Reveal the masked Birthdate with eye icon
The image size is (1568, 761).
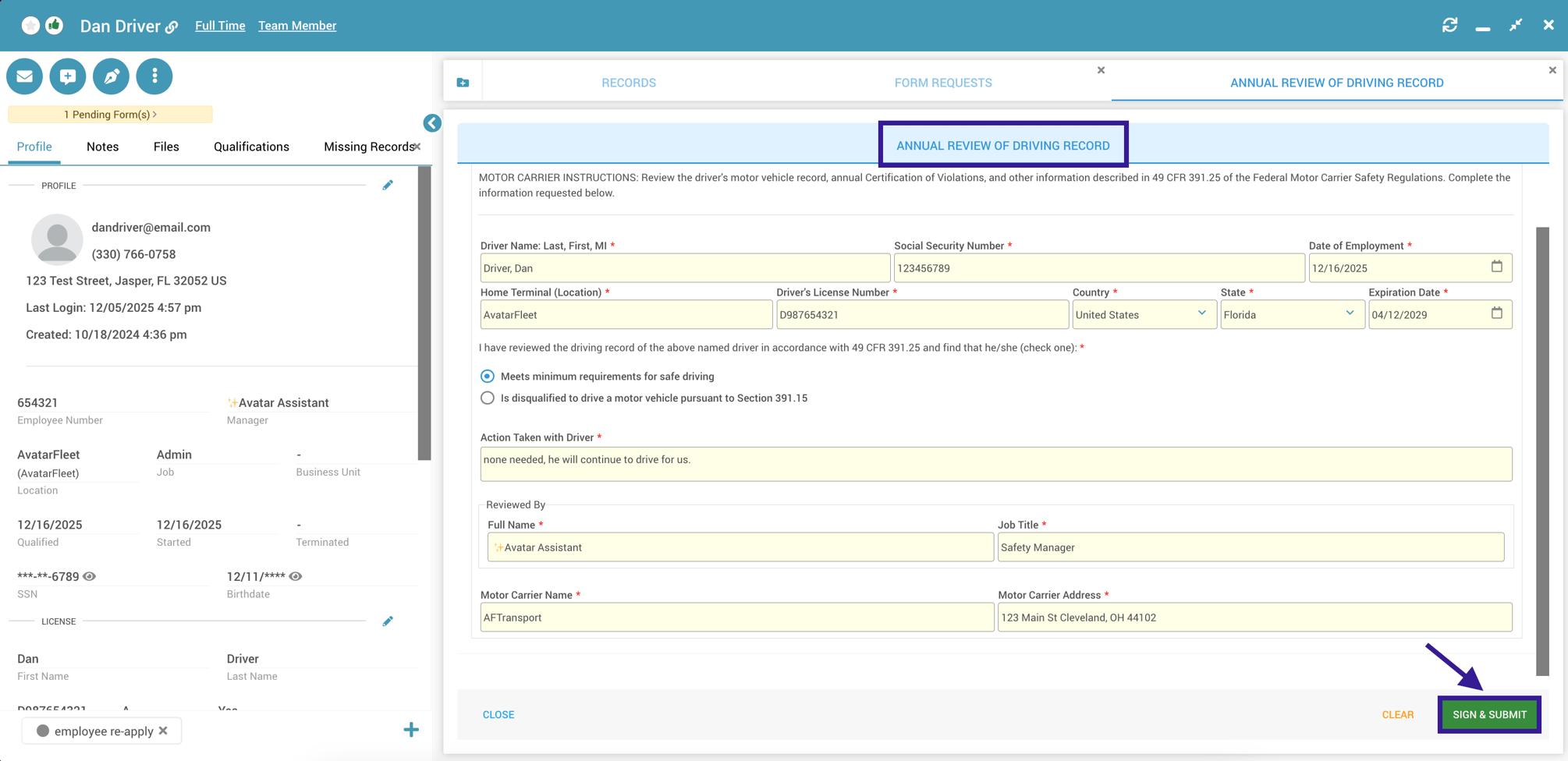[296, 576]
